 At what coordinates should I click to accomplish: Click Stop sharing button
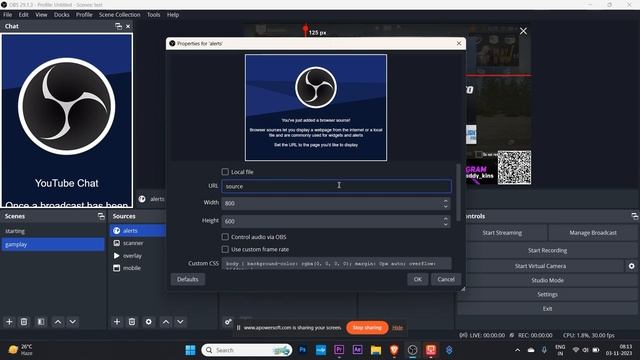[x=367, y=327]
